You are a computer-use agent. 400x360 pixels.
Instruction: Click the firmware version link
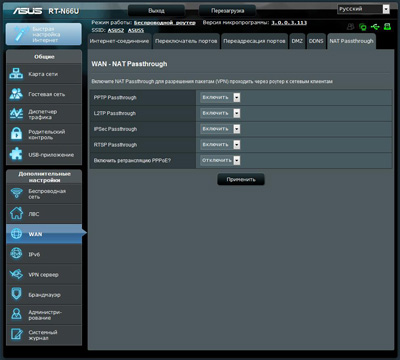[x=289, y=23]
